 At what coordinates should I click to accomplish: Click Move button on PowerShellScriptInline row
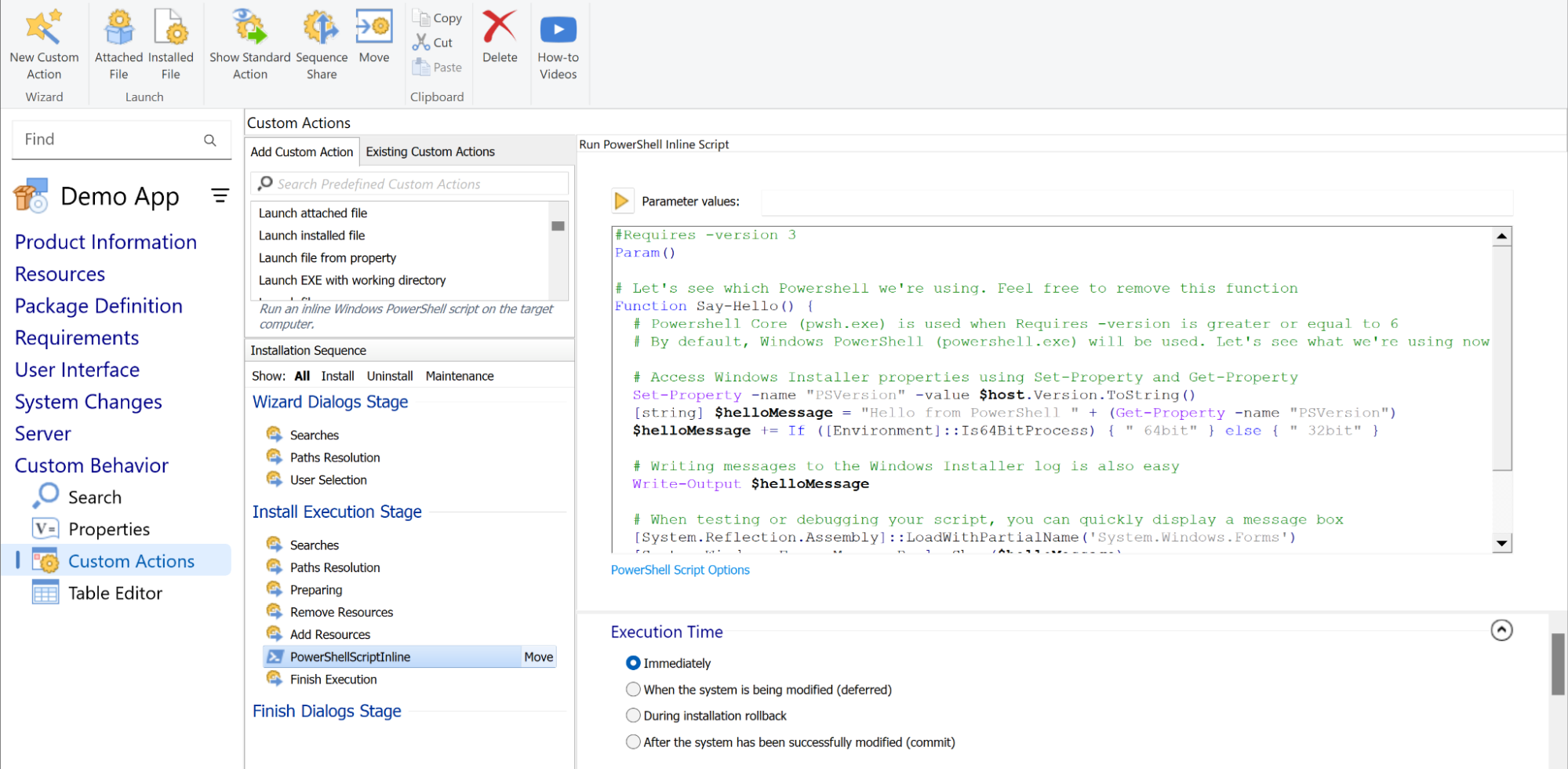point(538,657)
